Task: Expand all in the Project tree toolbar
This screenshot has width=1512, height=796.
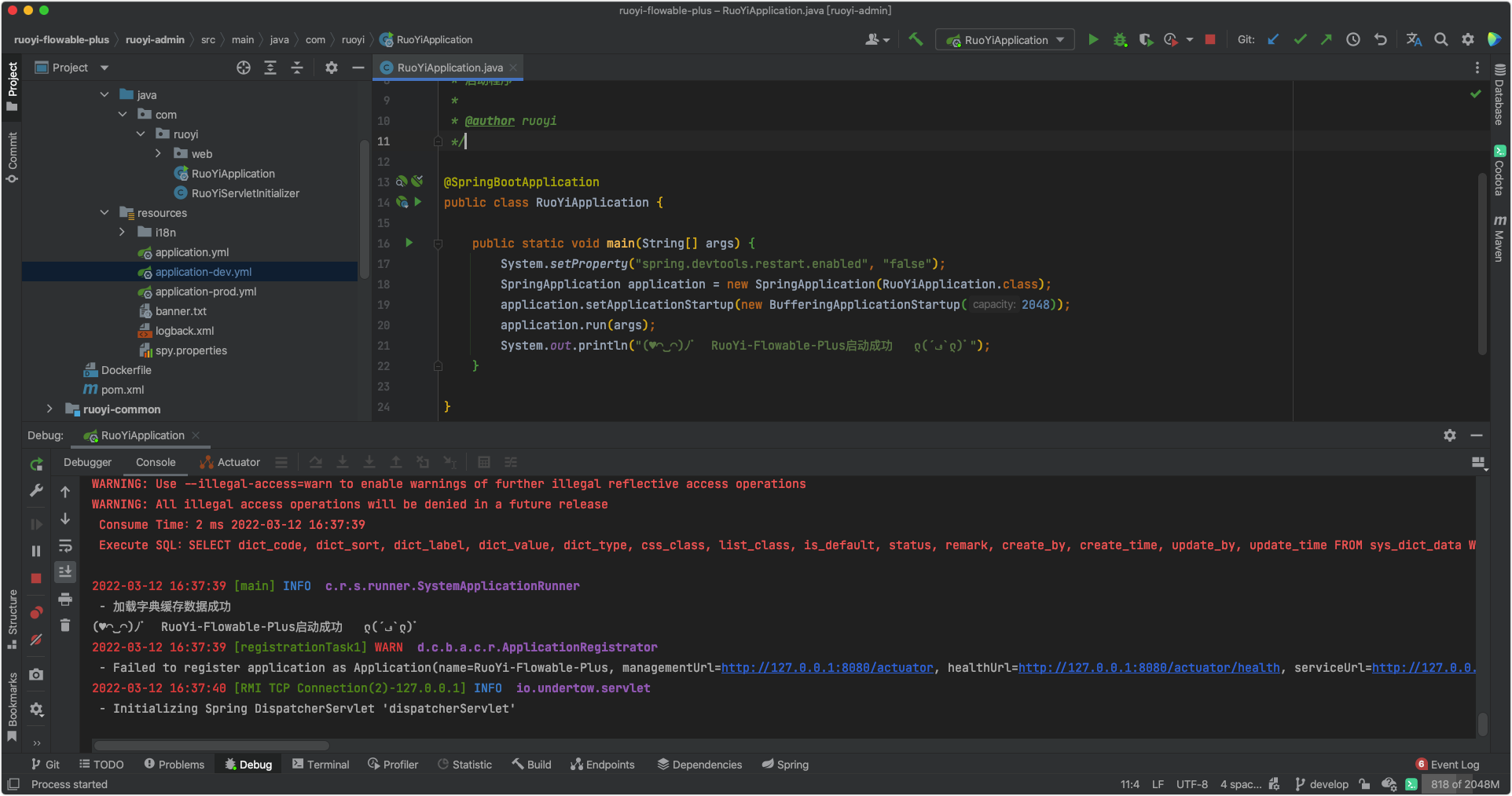Action: click(270, 68)
